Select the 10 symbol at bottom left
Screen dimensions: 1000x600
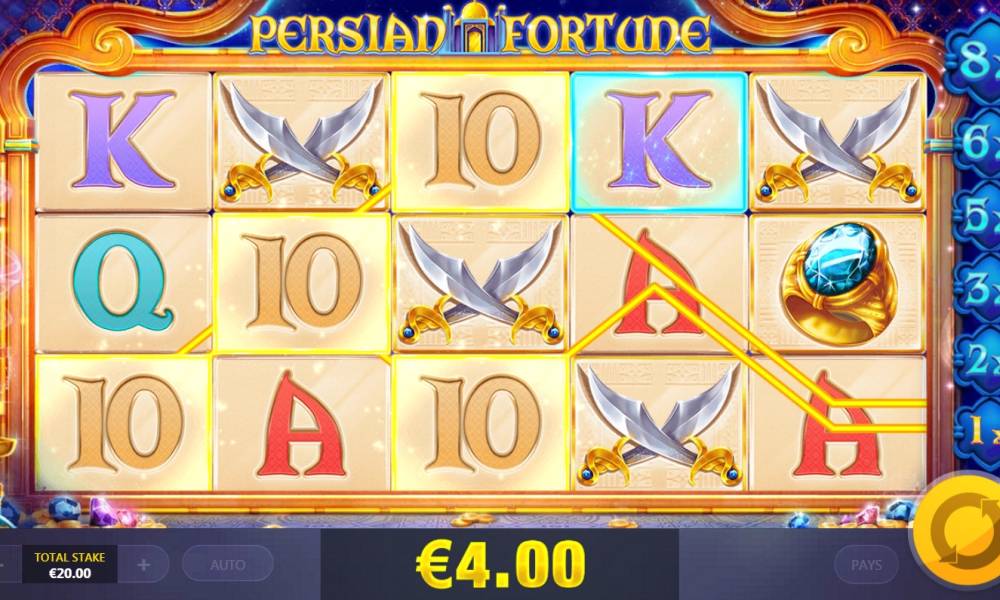pyautogui.click(x=122, y=423)
